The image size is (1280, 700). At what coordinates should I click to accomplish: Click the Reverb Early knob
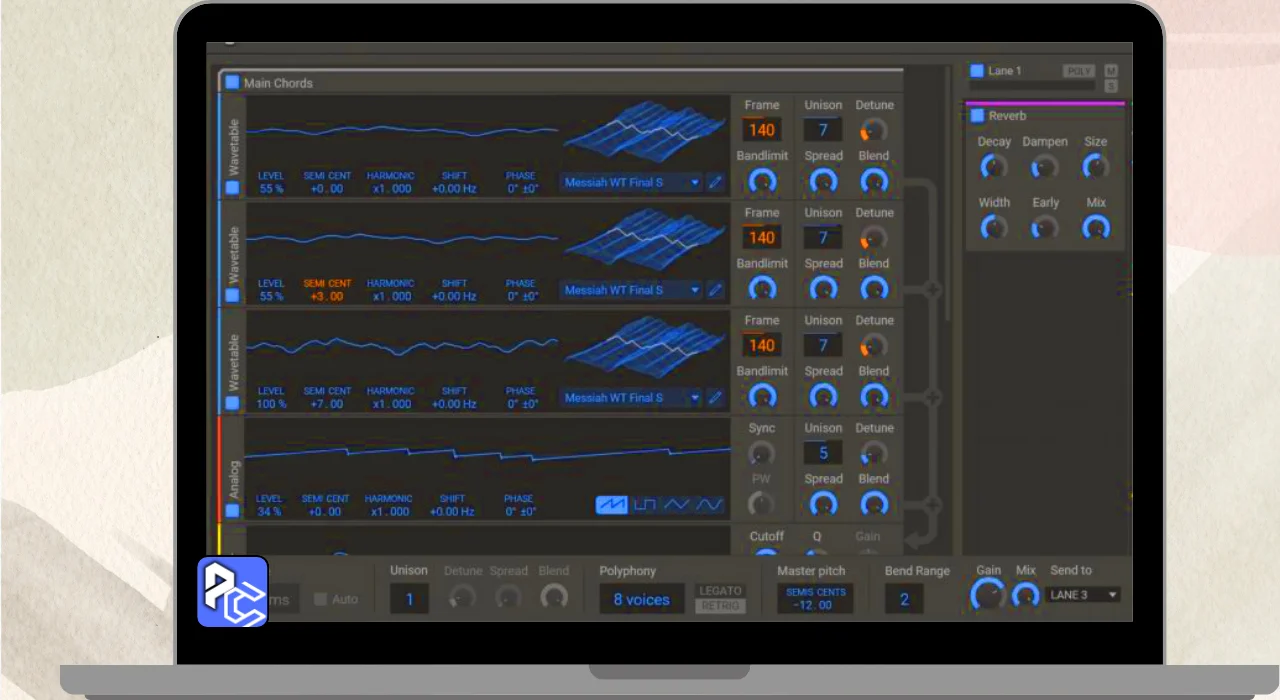point(1044,228)
